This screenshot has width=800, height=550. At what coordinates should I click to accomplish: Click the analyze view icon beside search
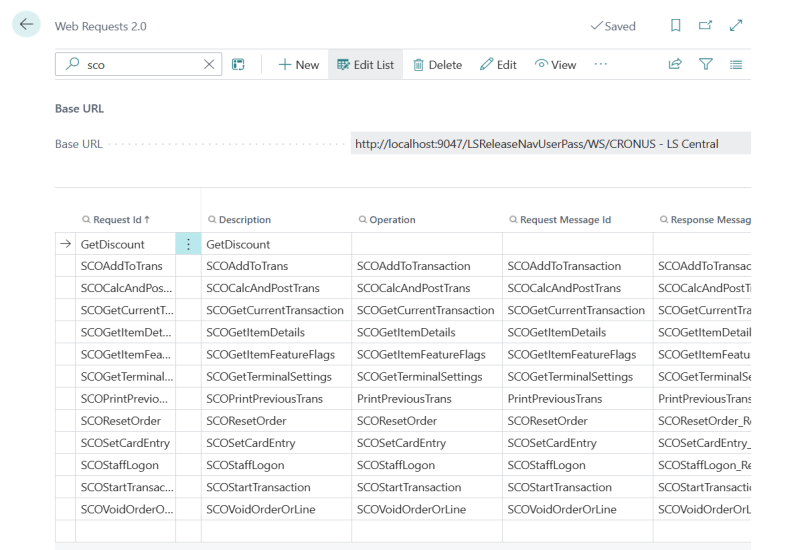tap(238, 65)
